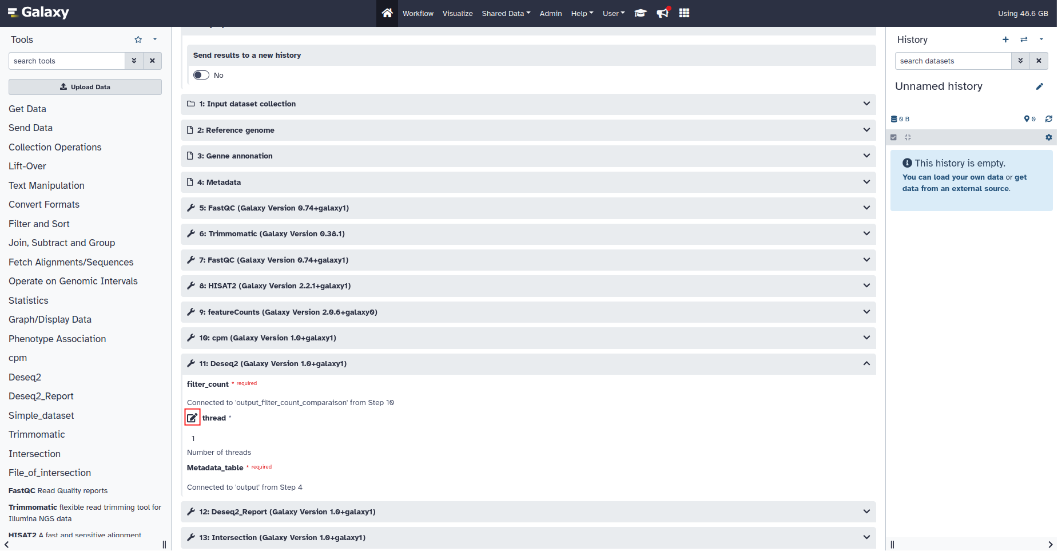Image resolution: width=1057 pixels, height=551 pixels.
Task: Open Text Manipulation tool category
Action: click(46, 185)
